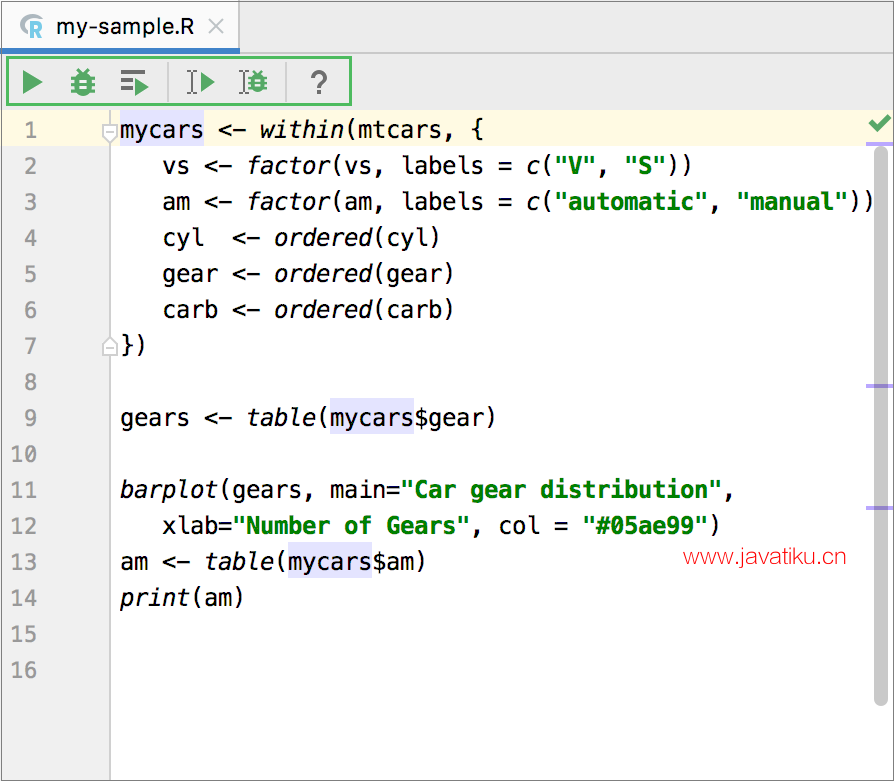Click the fold end marker at line 7

109,347
